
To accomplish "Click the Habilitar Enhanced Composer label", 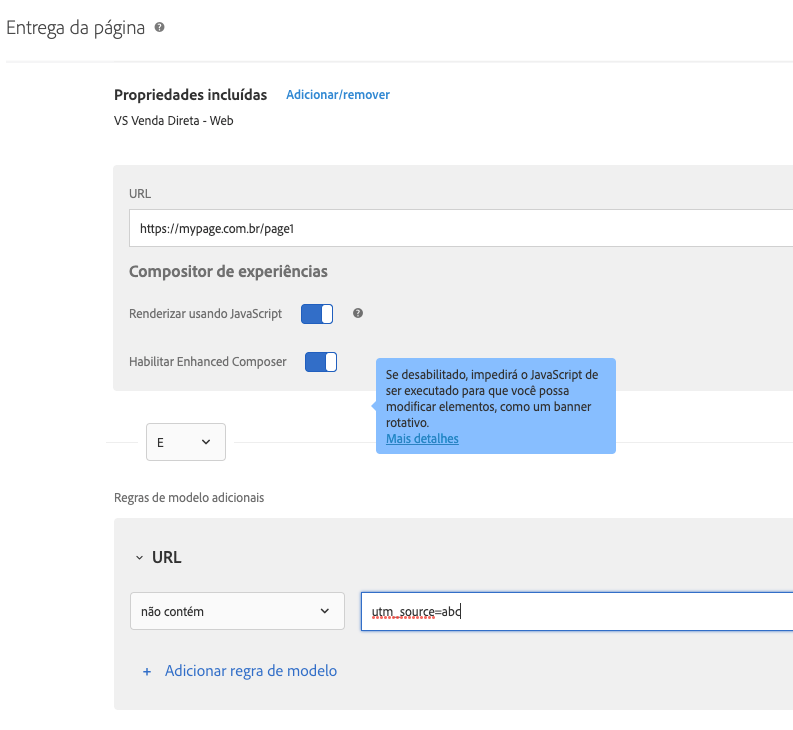I will tap(207, 362).
